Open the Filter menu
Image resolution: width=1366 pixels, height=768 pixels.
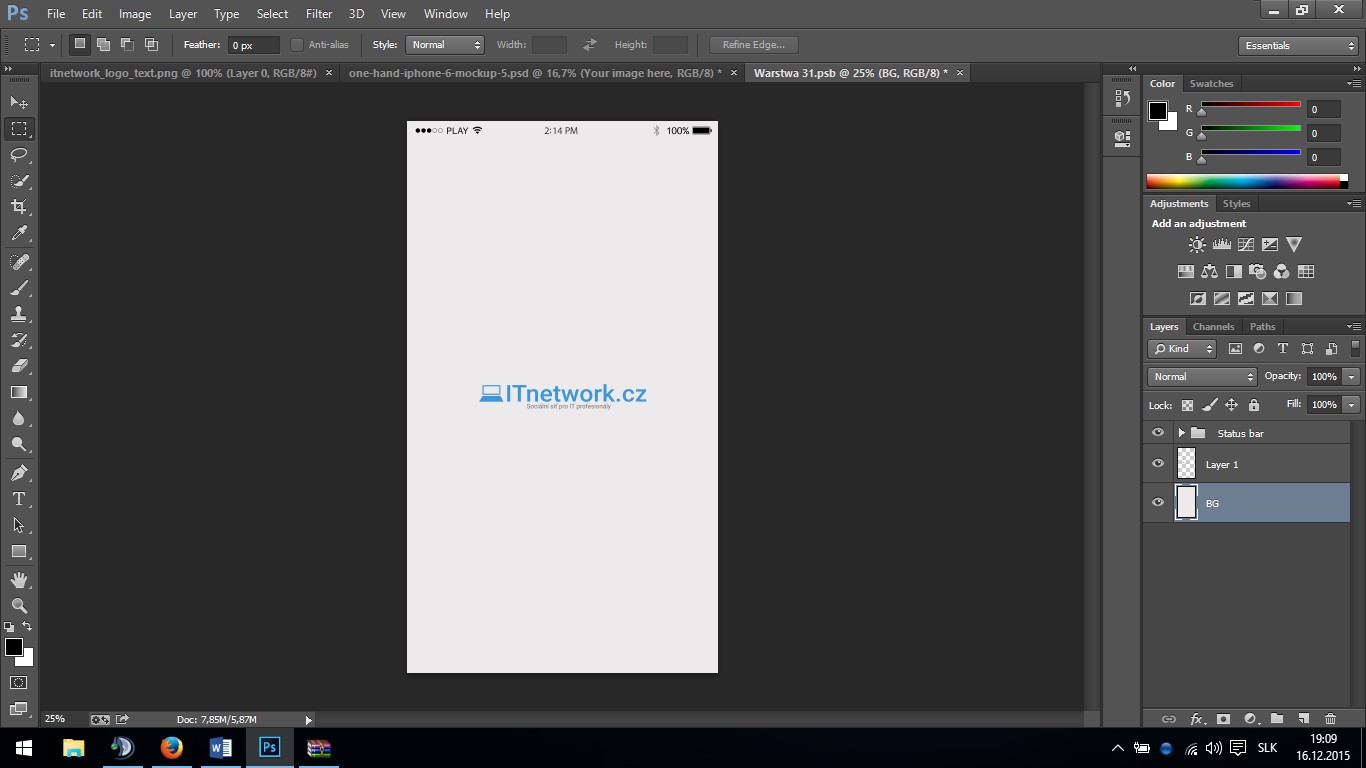point(319,14)
